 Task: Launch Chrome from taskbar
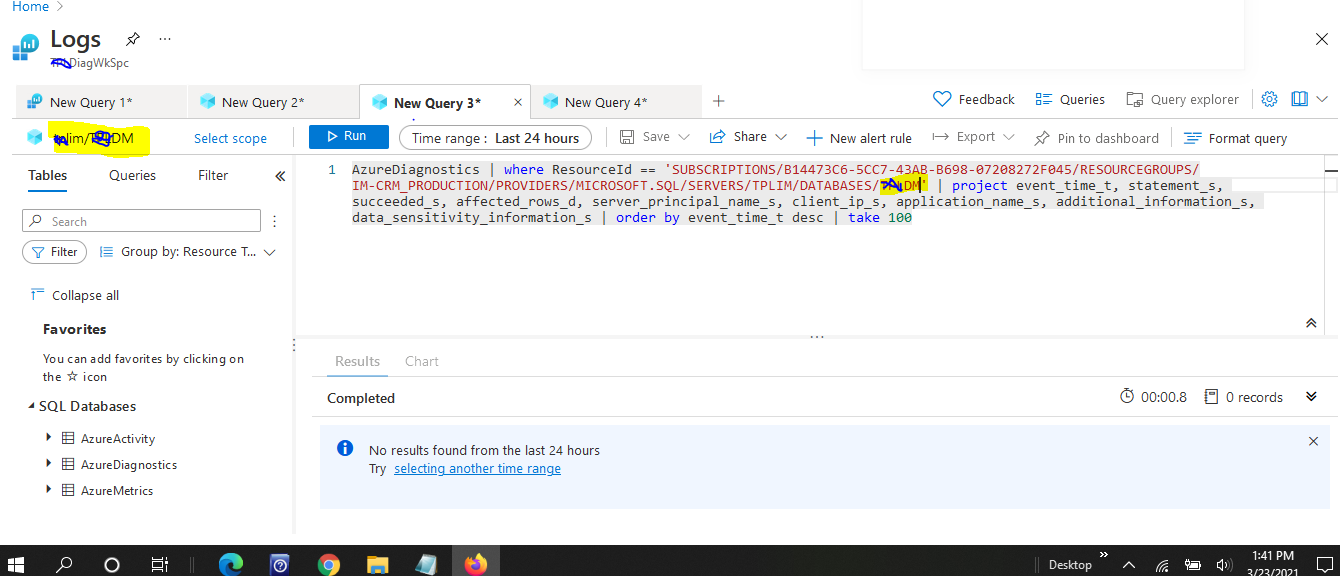coord(328,564)
